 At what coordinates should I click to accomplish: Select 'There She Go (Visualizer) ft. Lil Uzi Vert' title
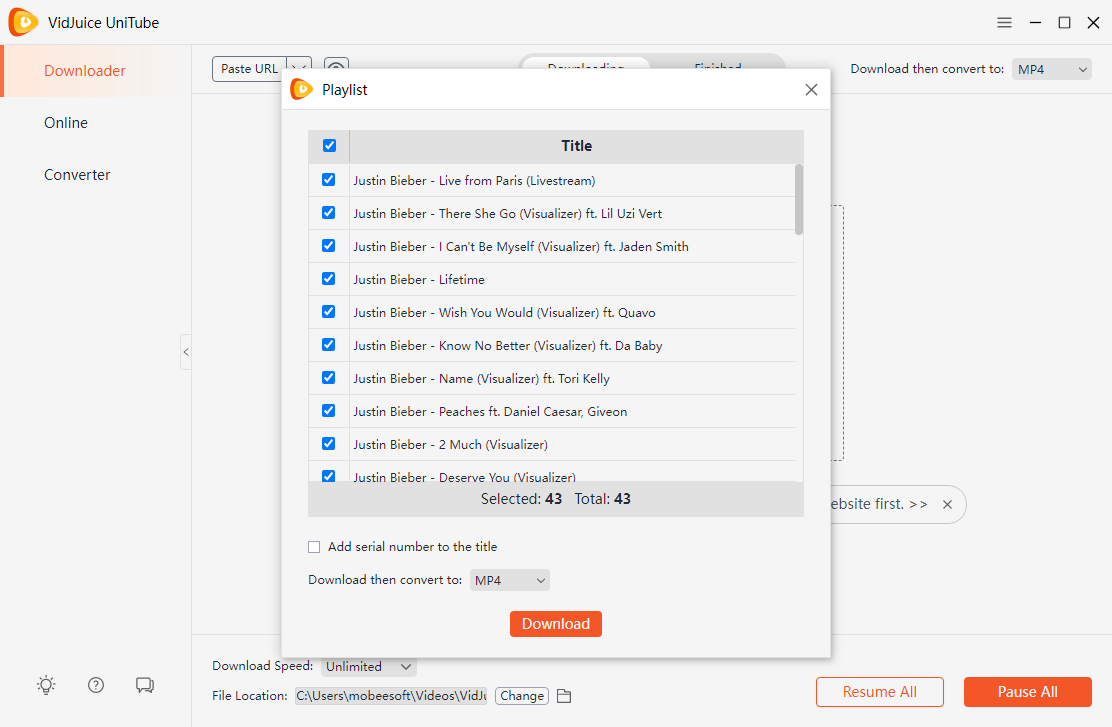tap(508, 214)
